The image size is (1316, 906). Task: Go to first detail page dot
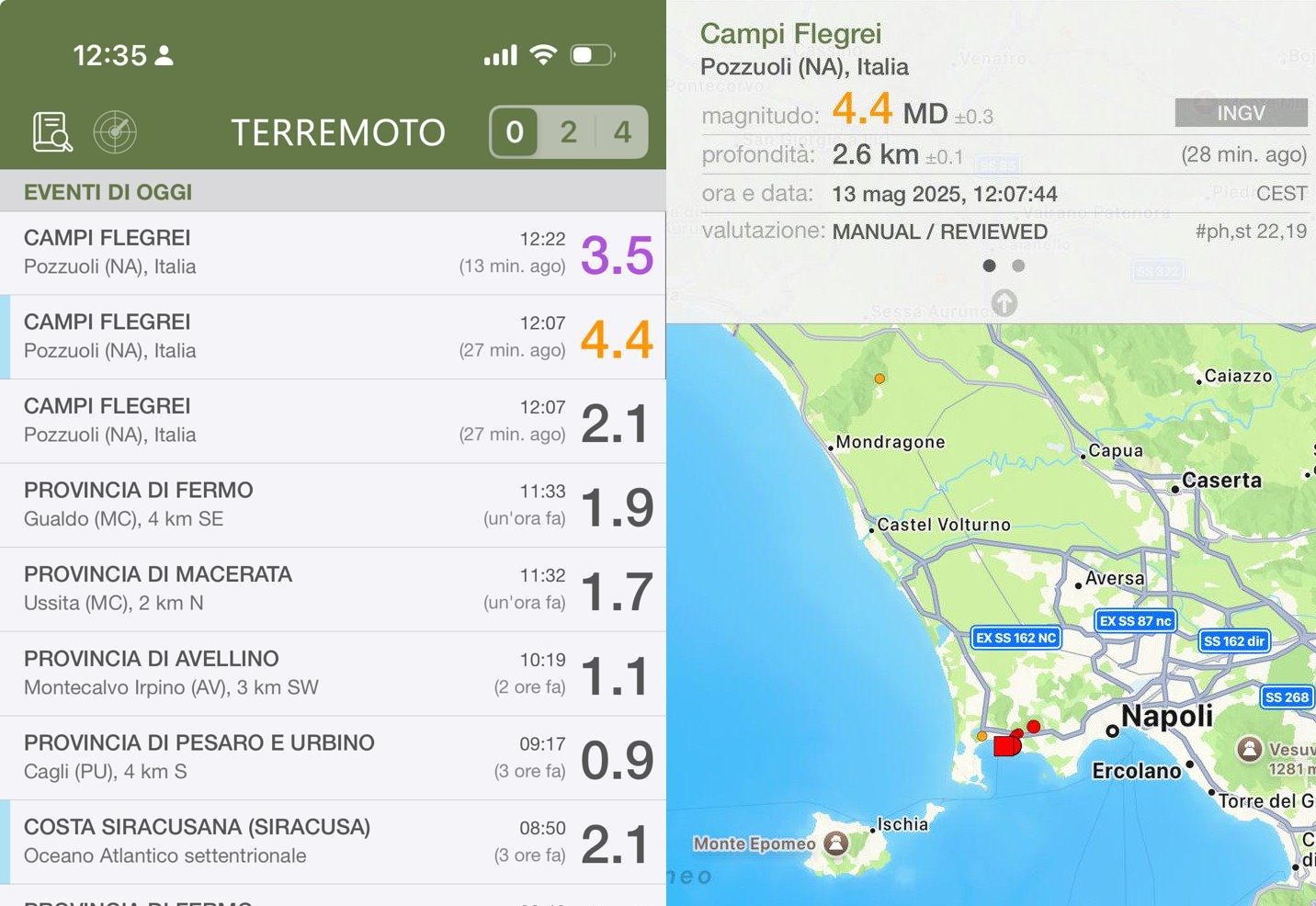pyautogui.click(x=989, y=266)
